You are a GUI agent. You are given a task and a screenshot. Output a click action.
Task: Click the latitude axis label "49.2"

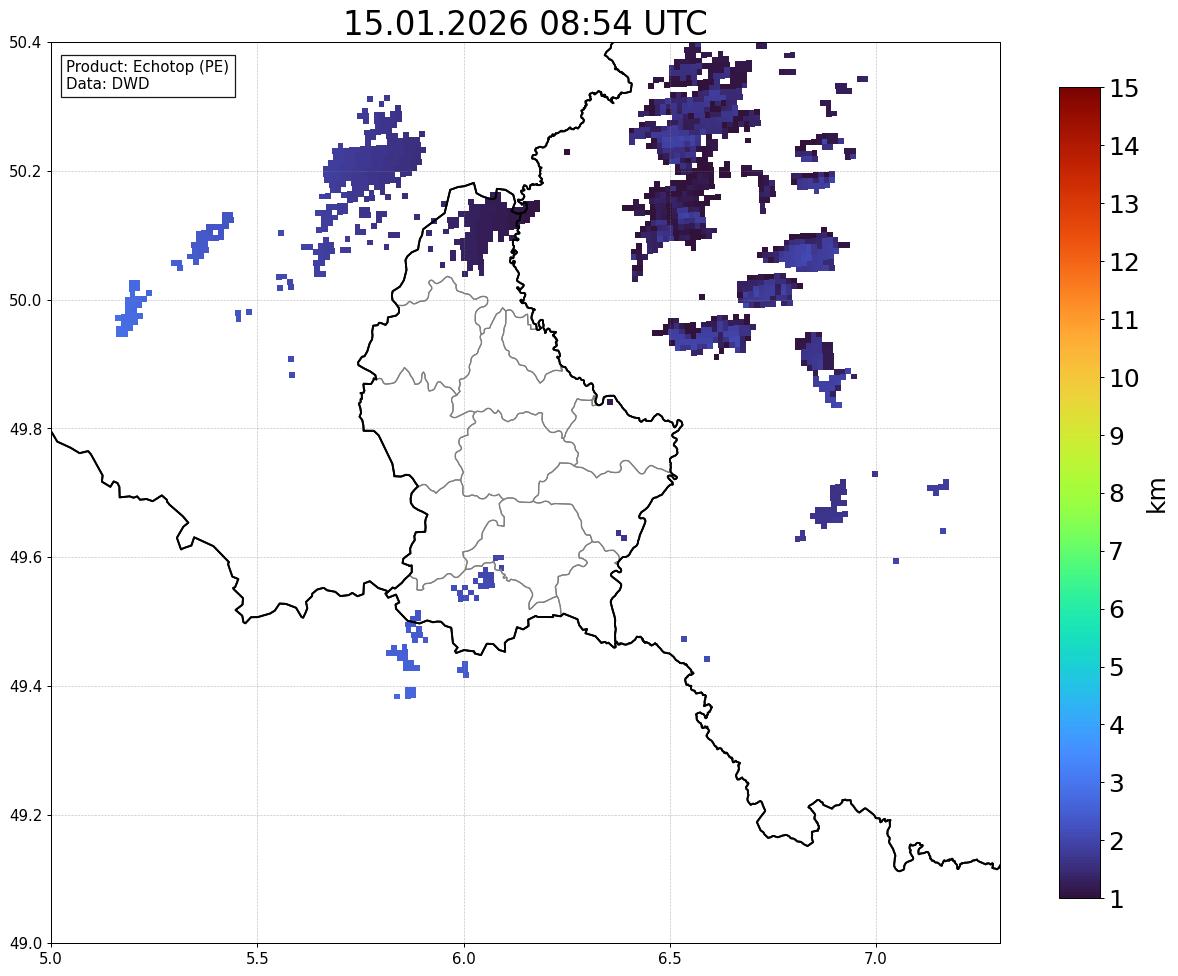pyautogui.click(x=26, y=815)
